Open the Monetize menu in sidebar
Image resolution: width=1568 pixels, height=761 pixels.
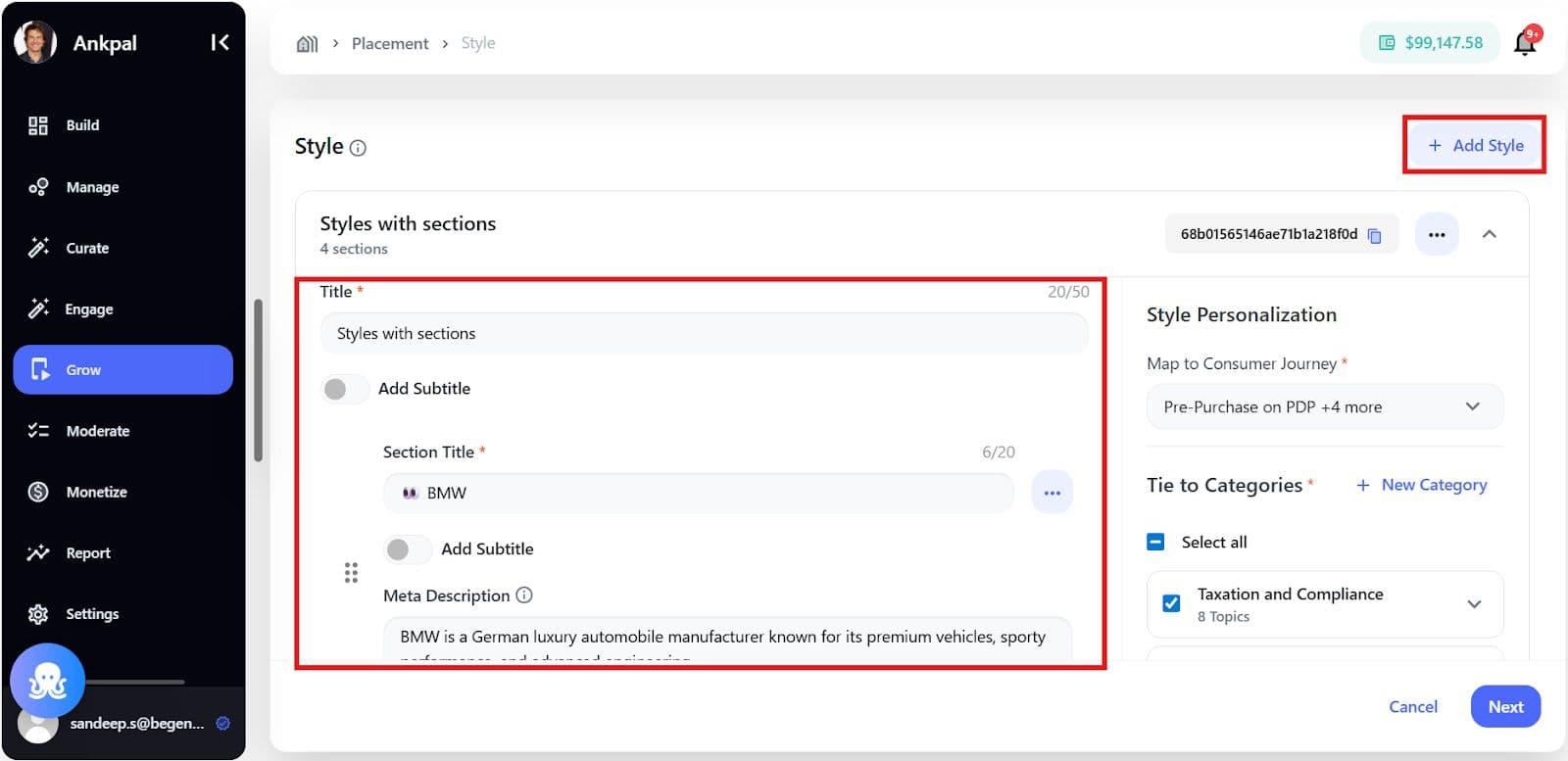(x=96, y=492)
